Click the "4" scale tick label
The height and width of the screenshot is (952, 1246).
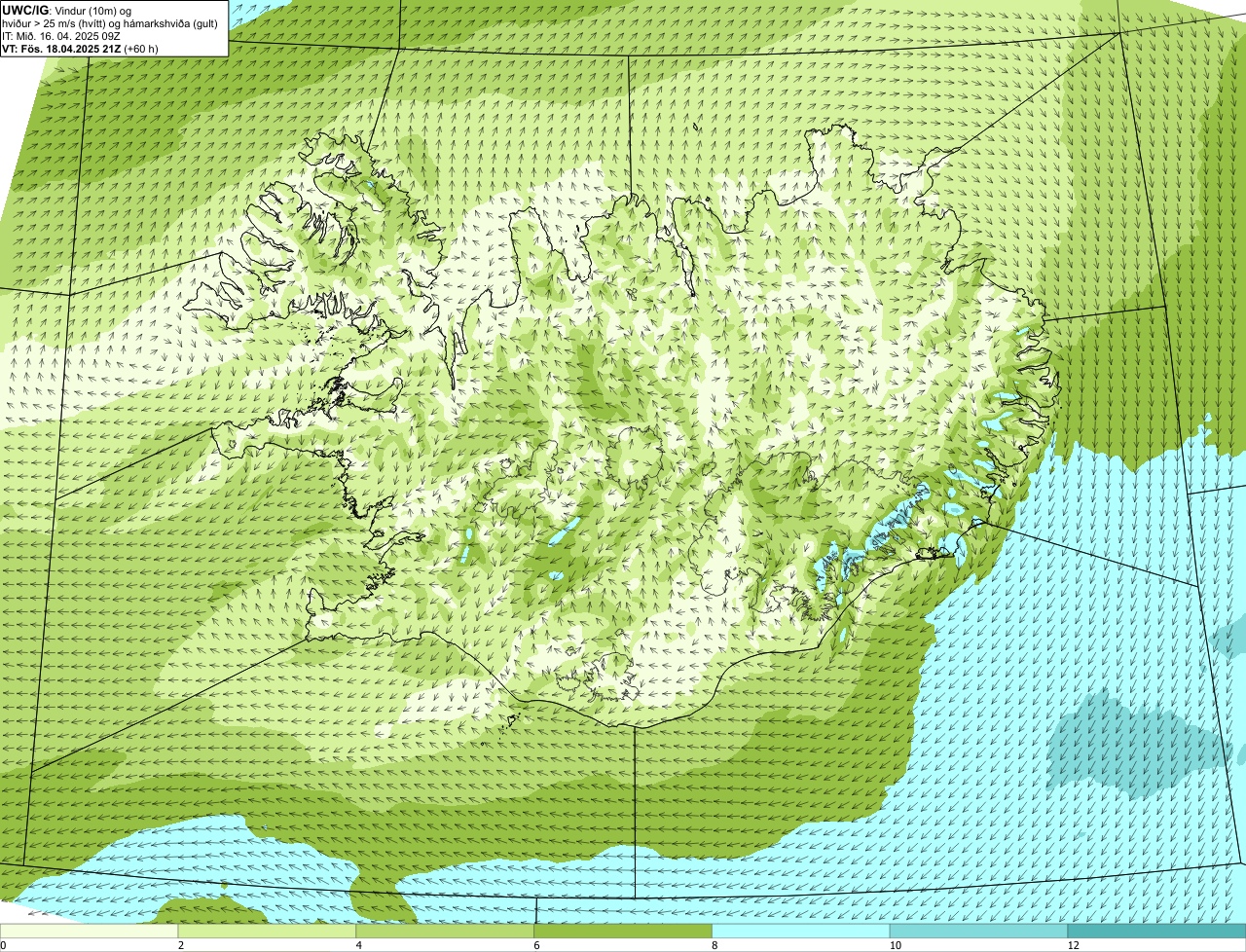point(358,945)
